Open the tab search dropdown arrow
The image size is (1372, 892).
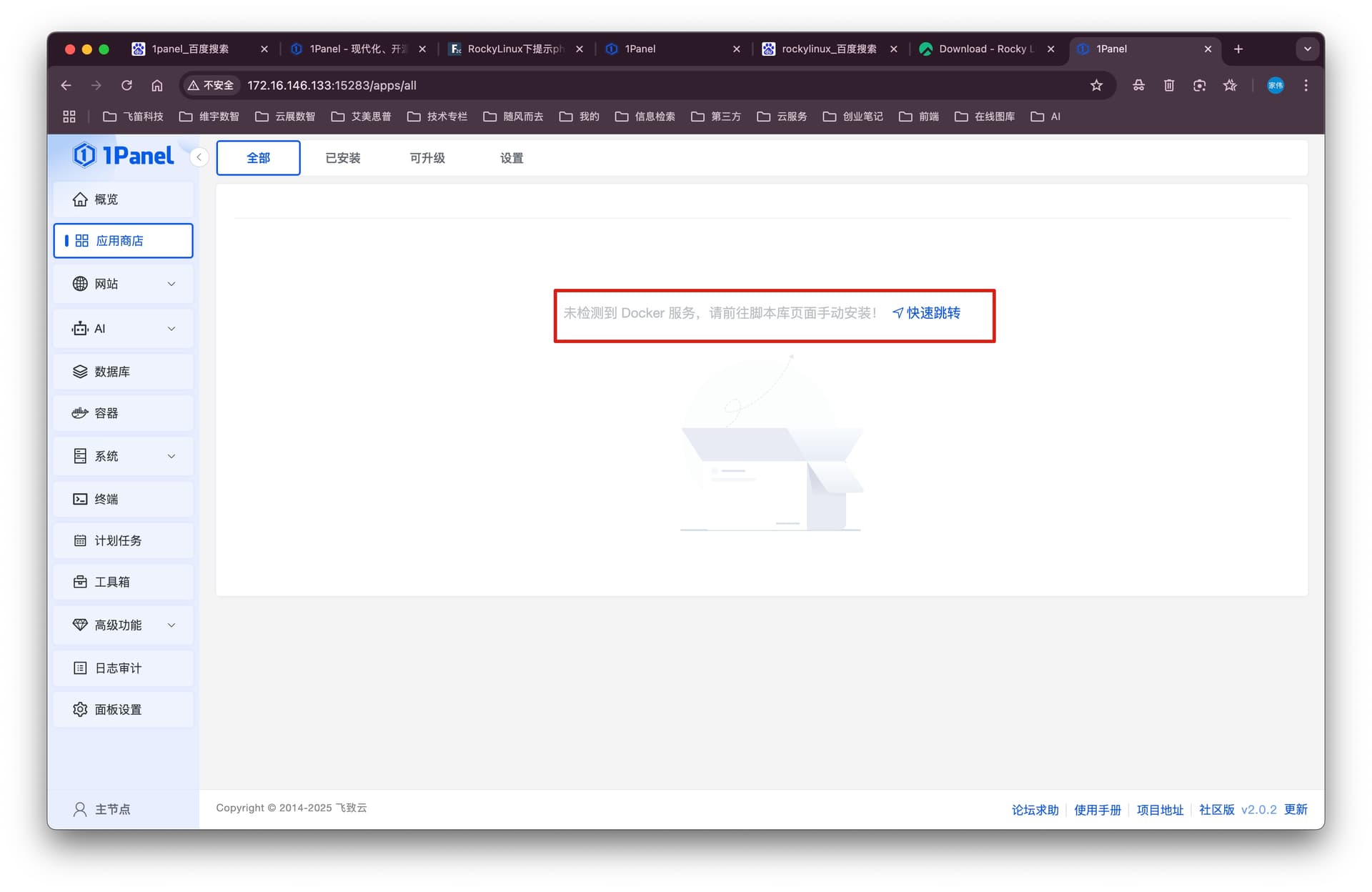1307,49
